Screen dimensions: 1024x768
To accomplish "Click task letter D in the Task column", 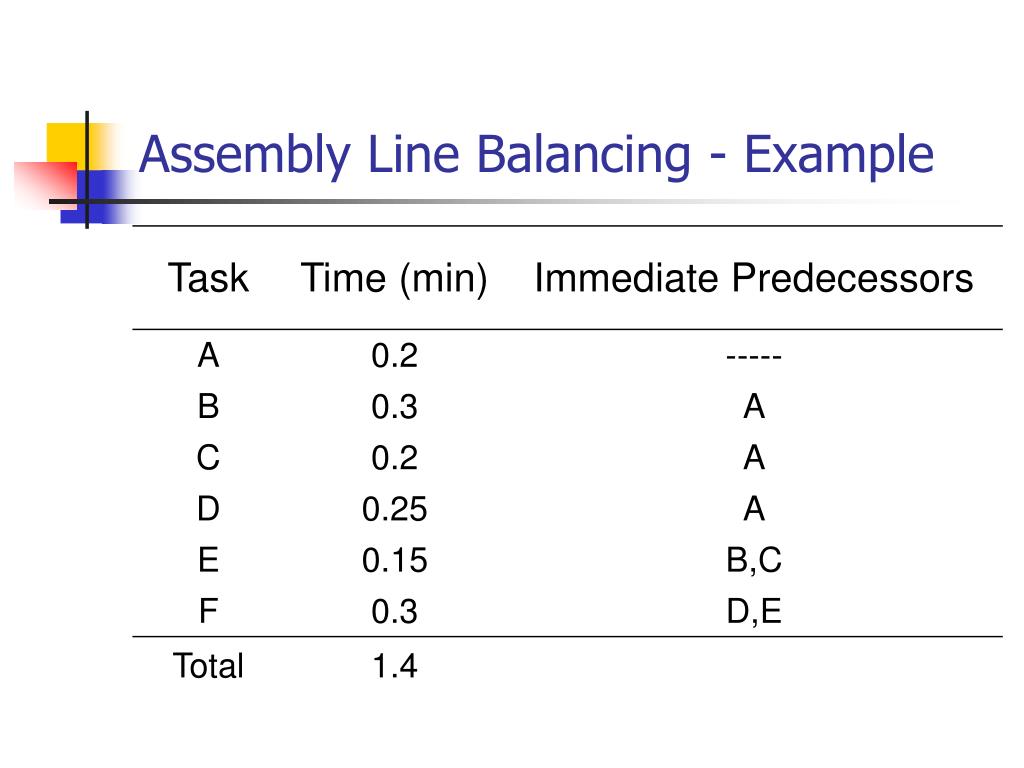I will click(x=208, y=510).
